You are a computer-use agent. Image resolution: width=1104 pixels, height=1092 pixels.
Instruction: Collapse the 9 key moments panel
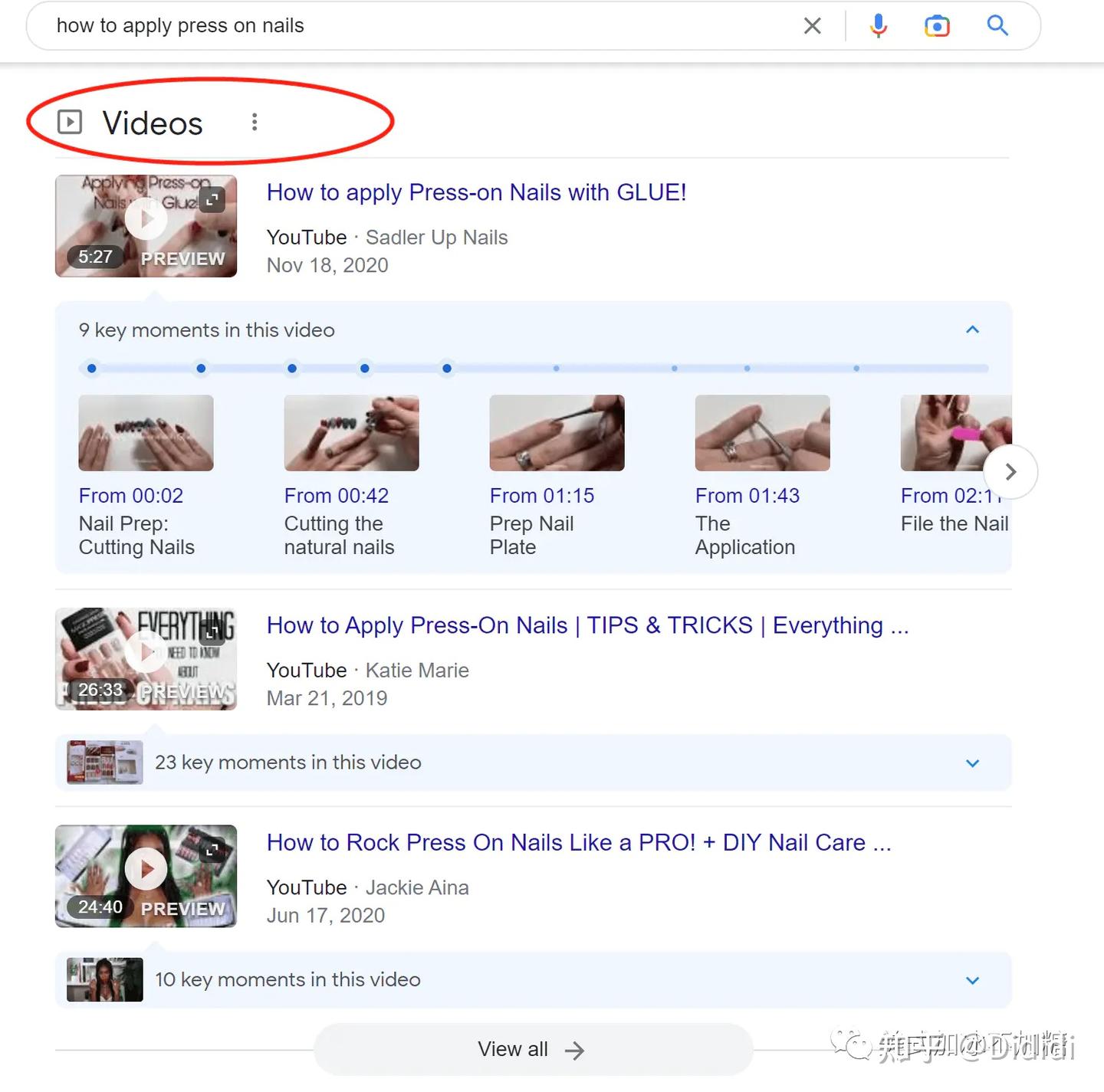point(972,330)
